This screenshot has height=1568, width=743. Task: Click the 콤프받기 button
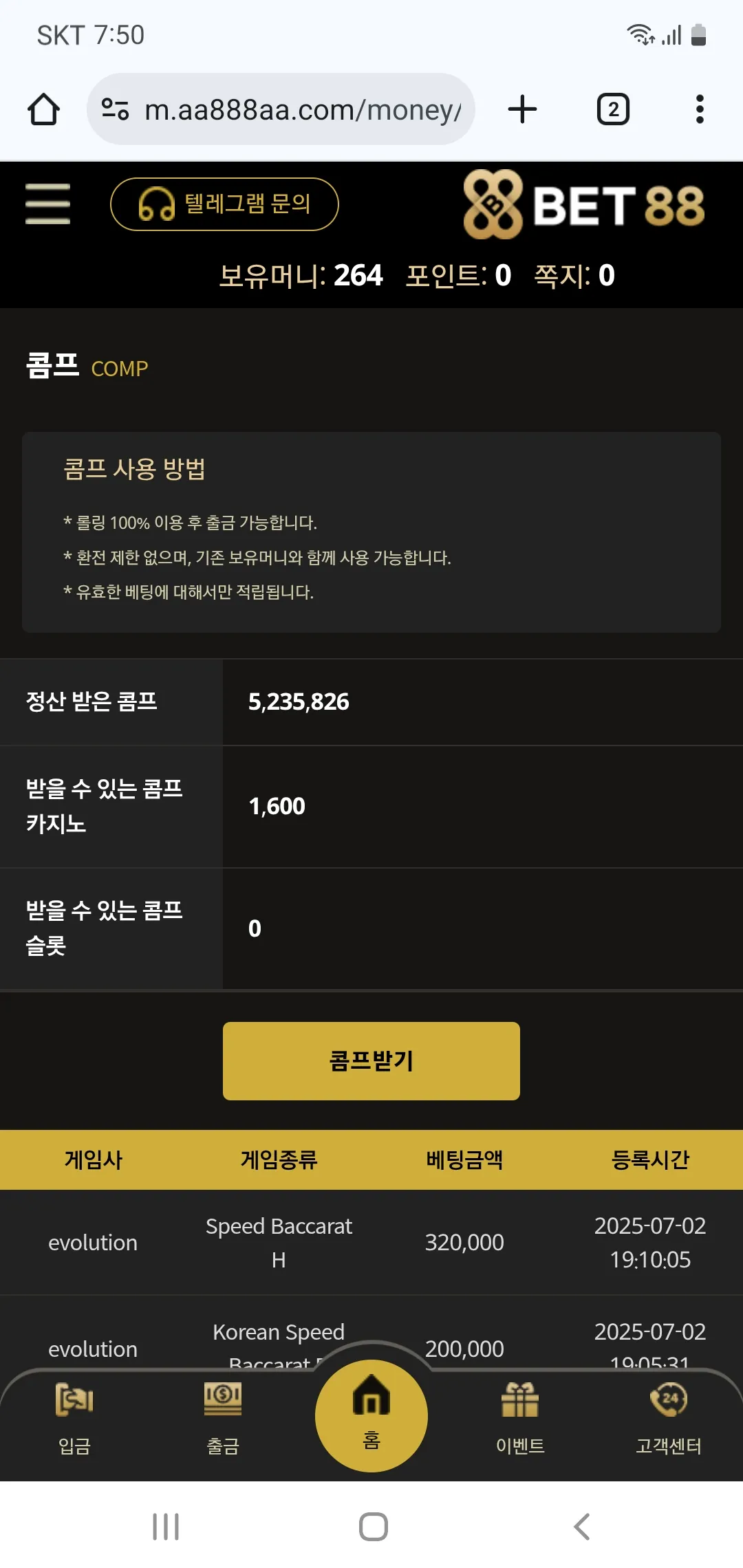click(371, 1061)
